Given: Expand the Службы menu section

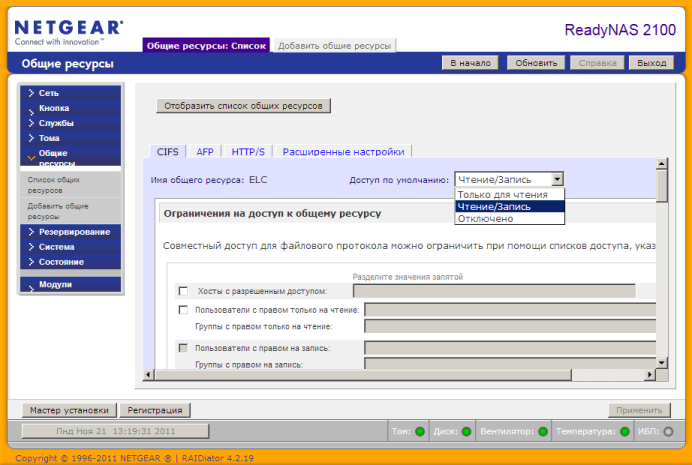Looking at the screenshot, I should [x=70, y=124].
